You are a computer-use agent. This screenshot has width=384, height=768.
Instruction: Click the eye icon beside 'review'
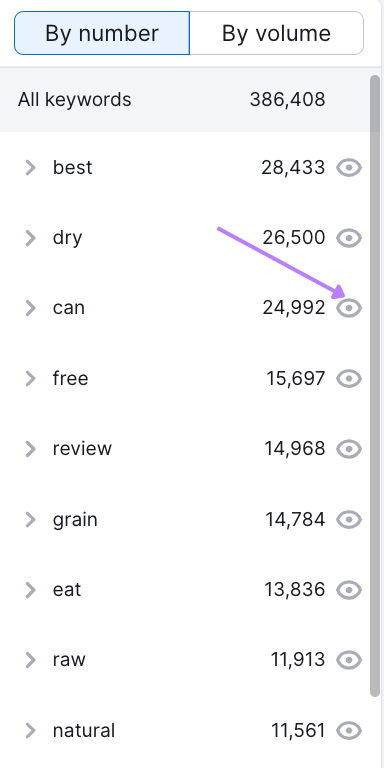tap(349, 449)
